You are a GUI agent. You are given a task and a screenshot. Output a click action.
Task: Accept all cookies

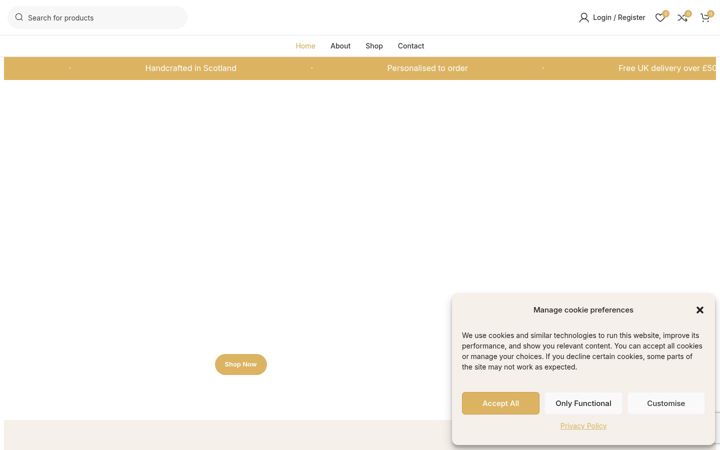pos(501,403)
